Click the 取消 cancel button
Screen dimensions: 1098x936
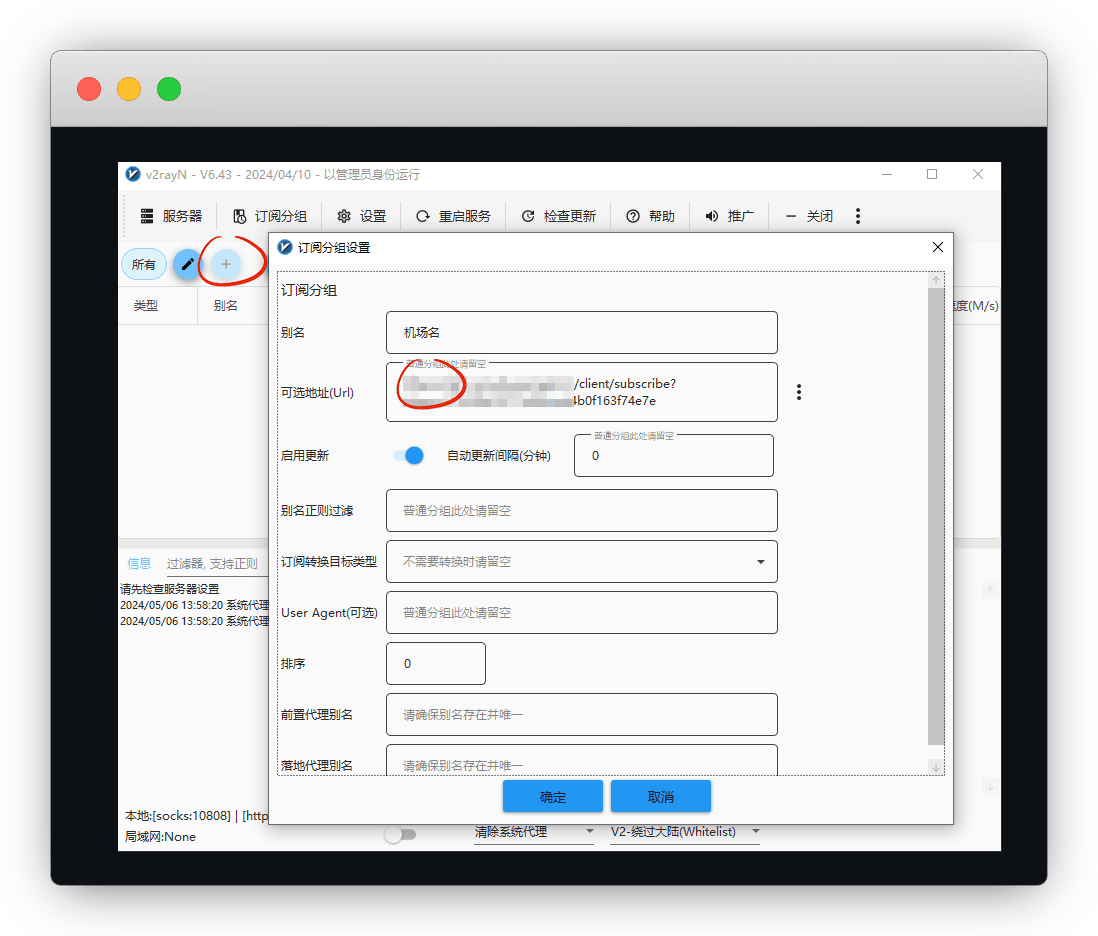pyautogui.click(x=661, y=797)
